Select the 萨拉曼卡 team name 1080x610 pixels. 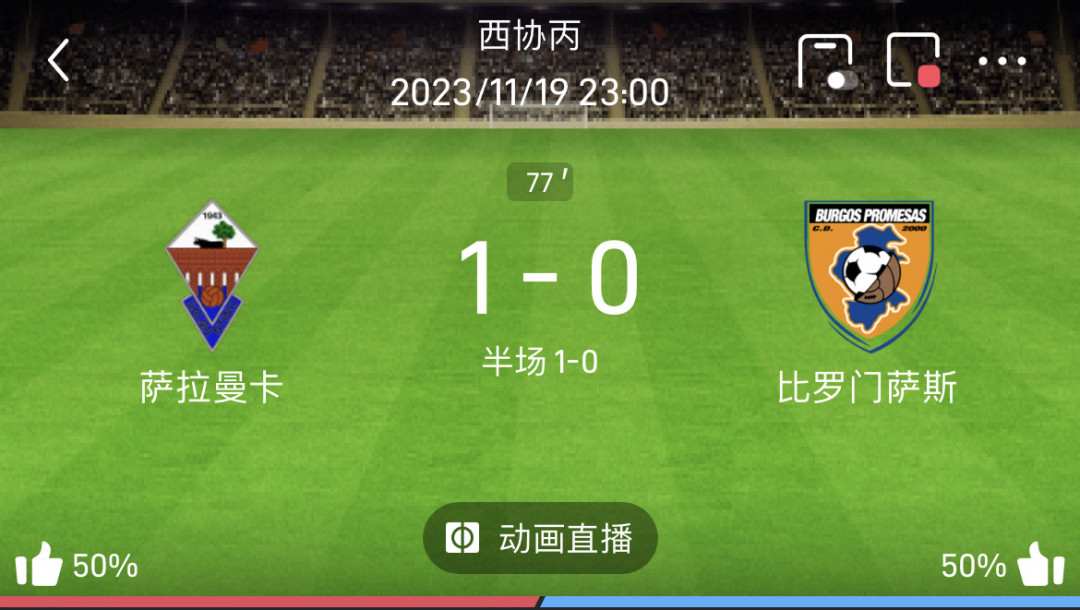211,387
